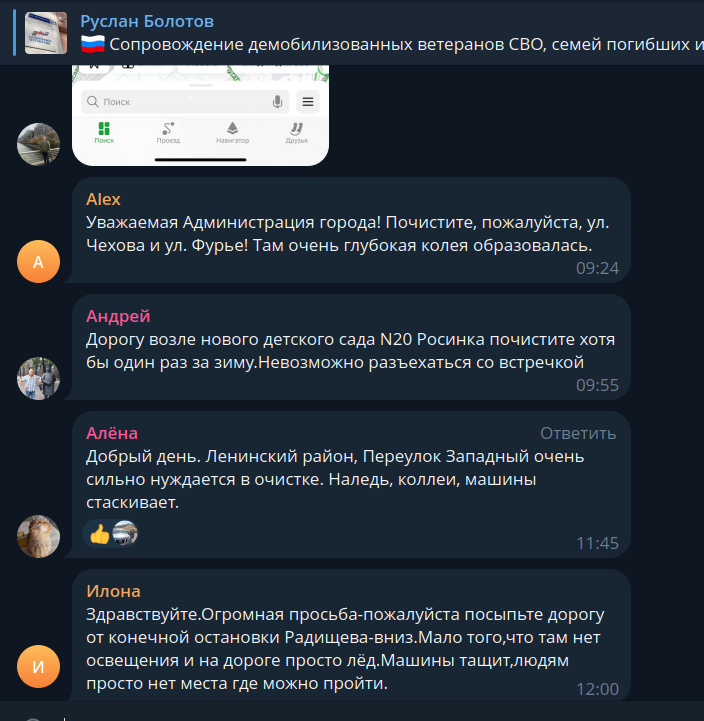Select the Проезд tab in the map screenshot

coord(168,133)
